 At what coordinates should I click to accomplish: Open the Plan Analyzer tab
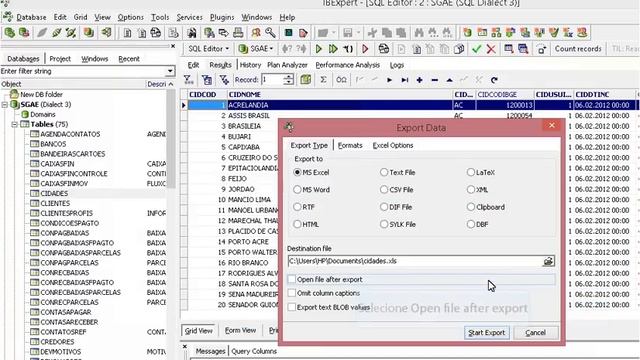point(287,65)
